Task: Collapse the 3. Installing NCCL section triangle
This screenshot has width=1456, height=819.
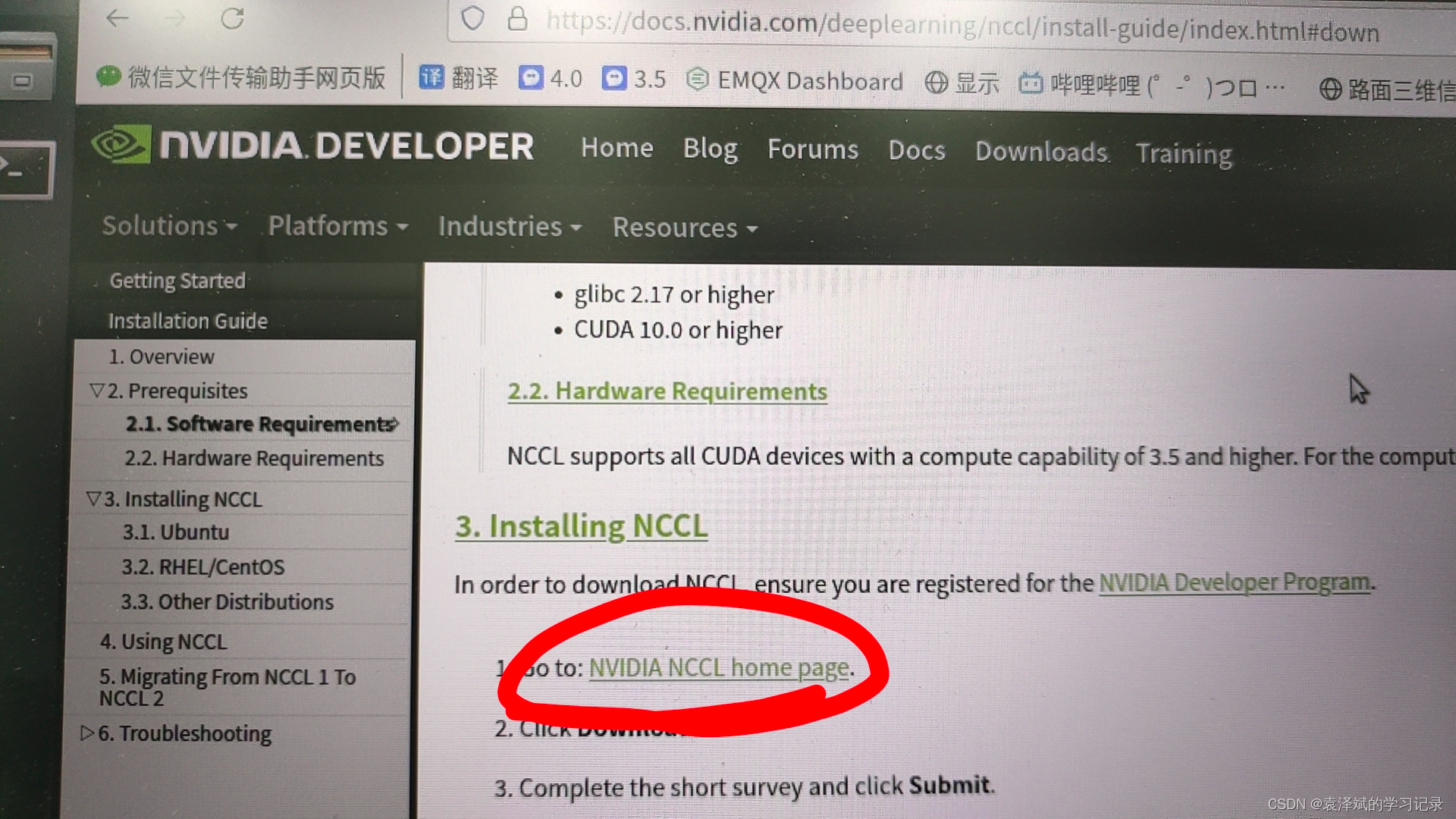Action: coord(94,499)
